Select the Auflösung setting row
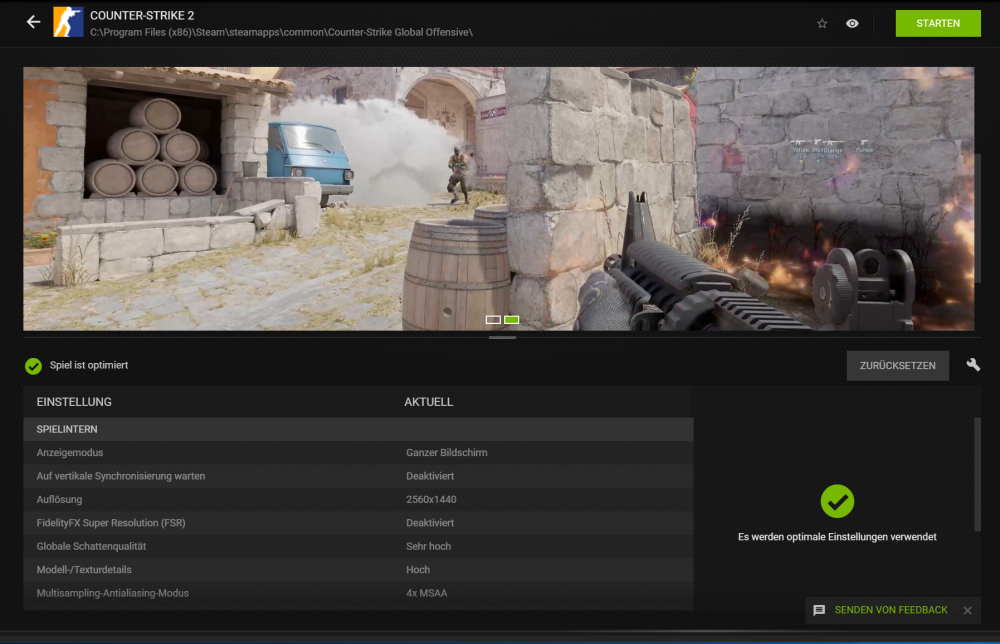Screen dimensions: 1000x644 pos(358,499)
